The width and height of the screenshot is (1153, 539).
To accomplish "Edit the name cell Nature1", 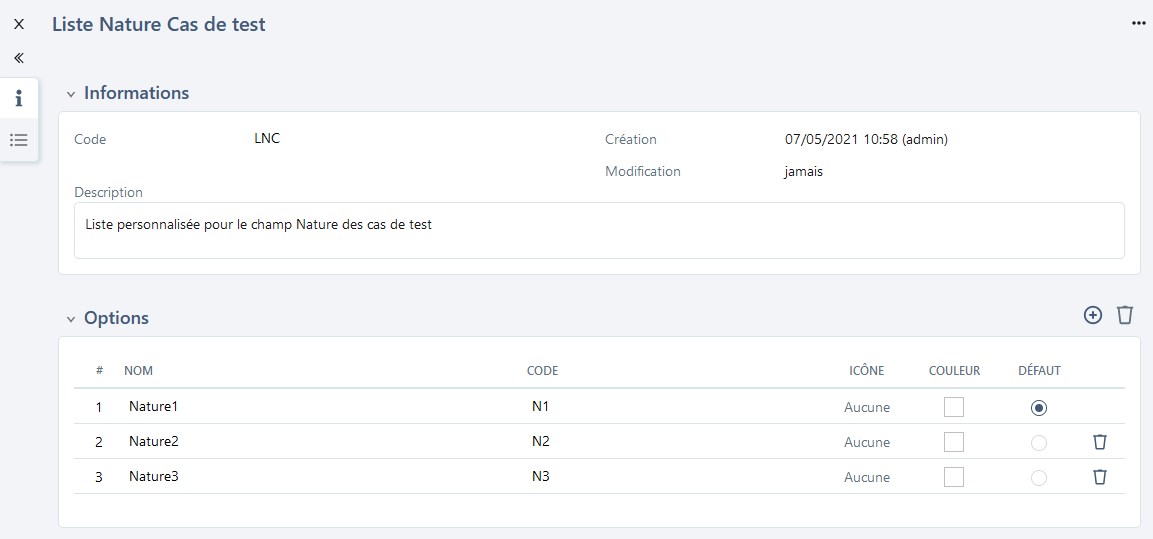I will [x=154, y=406].
